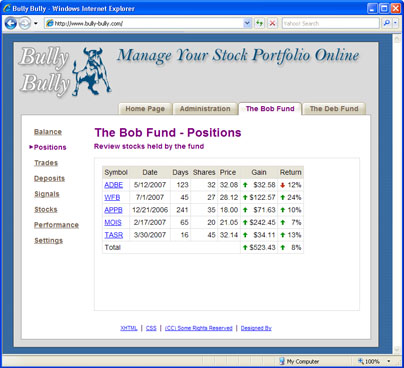
Task: Open the TASR stock symbol link
Action: coord(114,235)
